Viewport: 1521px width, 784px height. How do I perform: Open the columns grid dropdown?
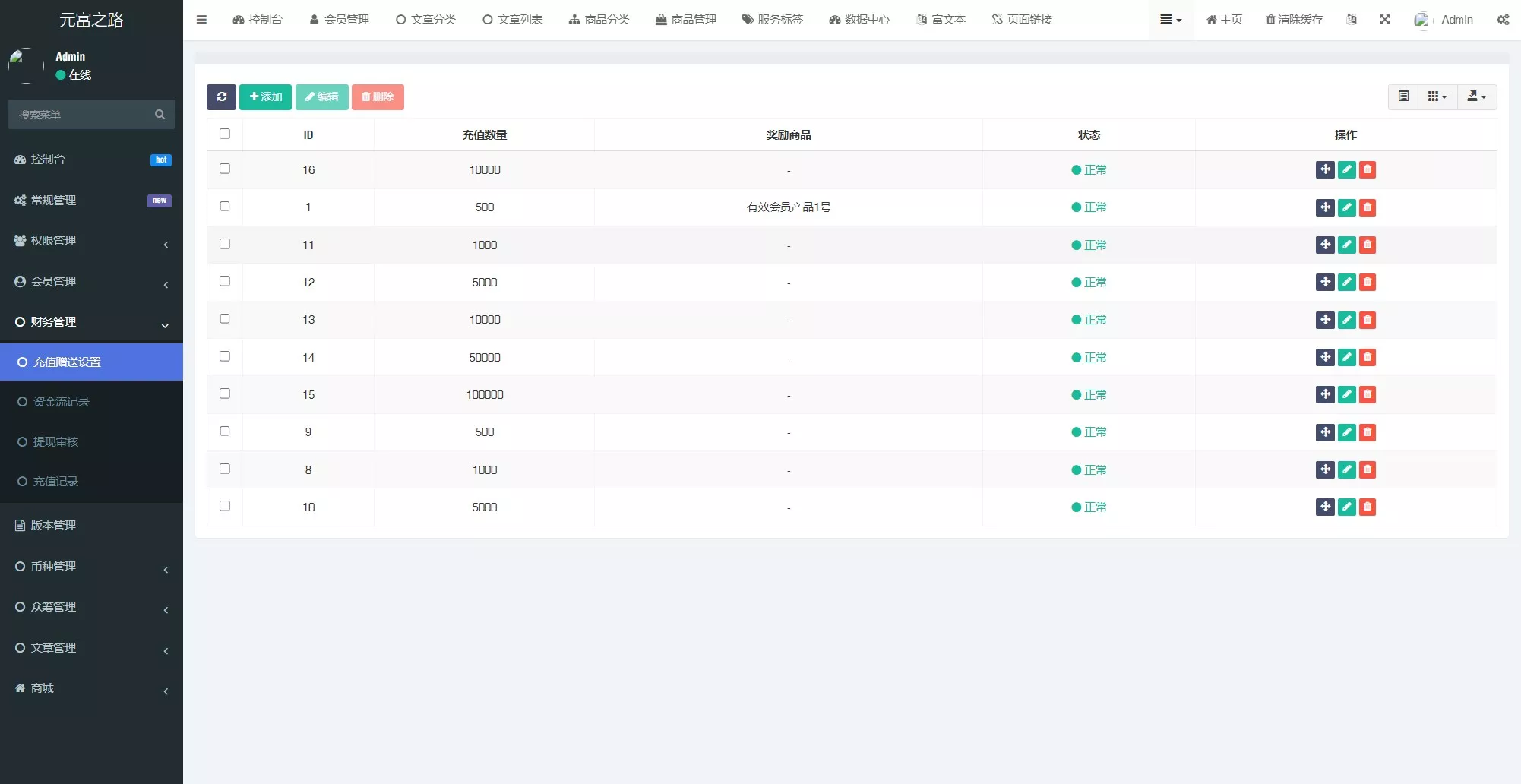coord(1437,96)
